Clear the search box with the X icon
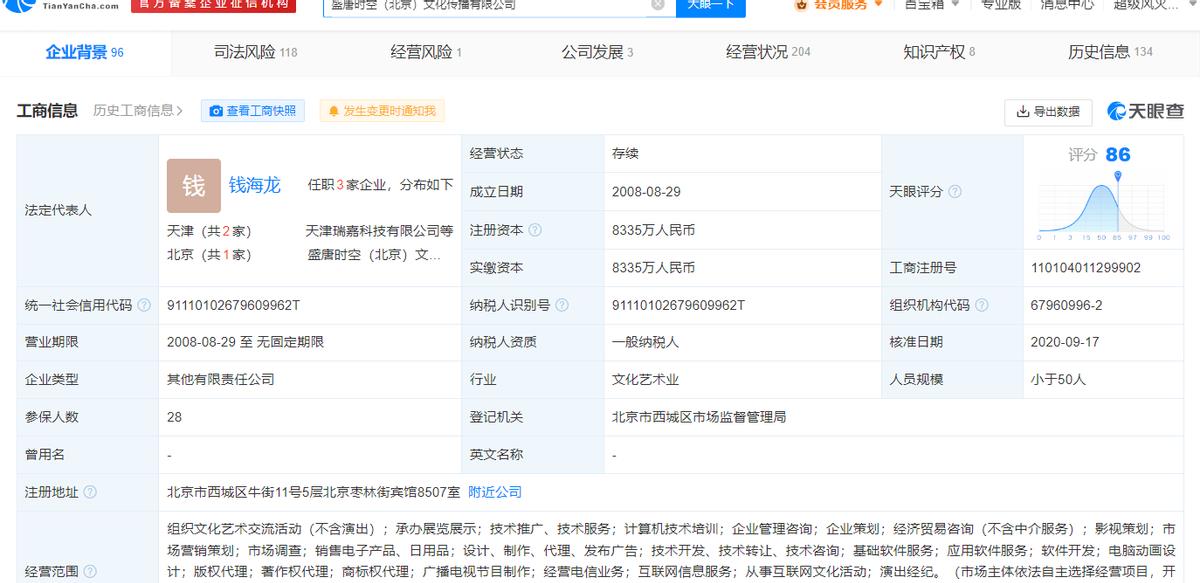Screen dimensions: 1200x583 (x=657, y=5)
